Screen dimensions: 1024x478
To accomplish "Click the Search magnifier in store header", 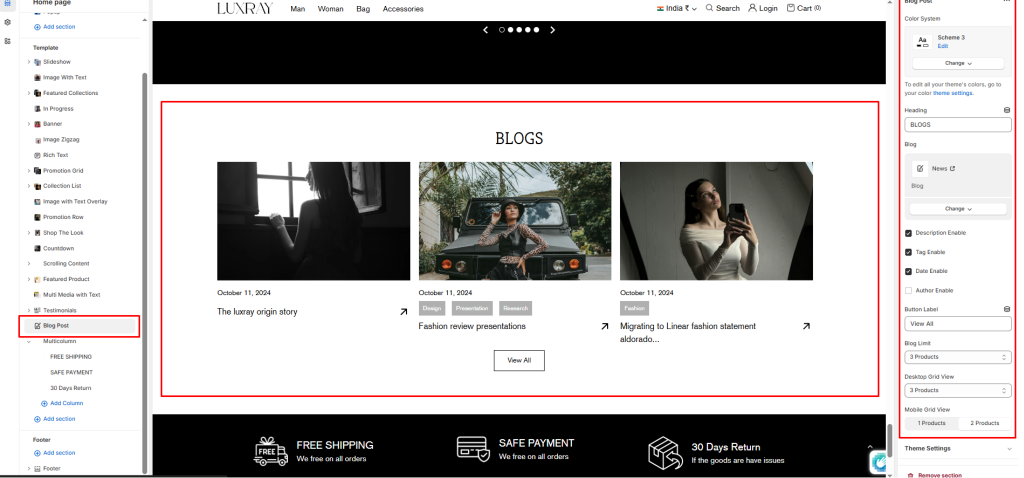I will (x=709, y=8).
